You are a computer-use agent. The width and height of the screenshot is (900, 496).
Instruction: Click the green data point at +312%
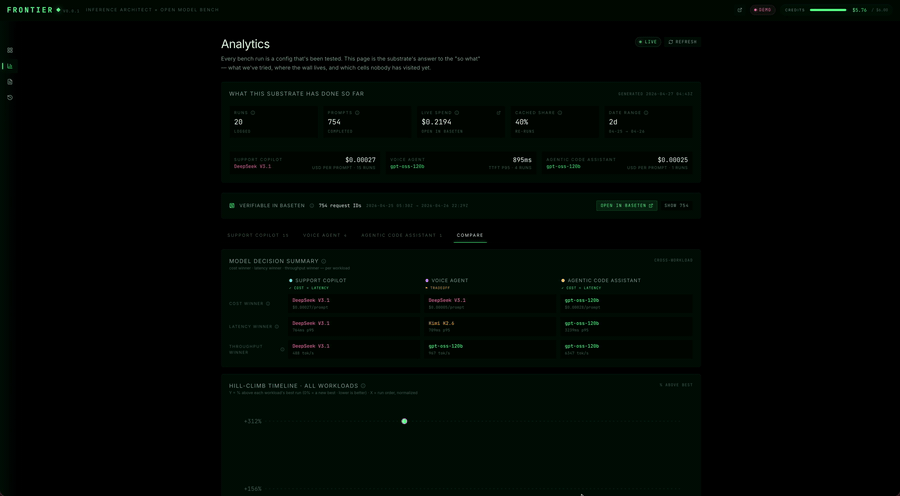click(x=404, y=421)
